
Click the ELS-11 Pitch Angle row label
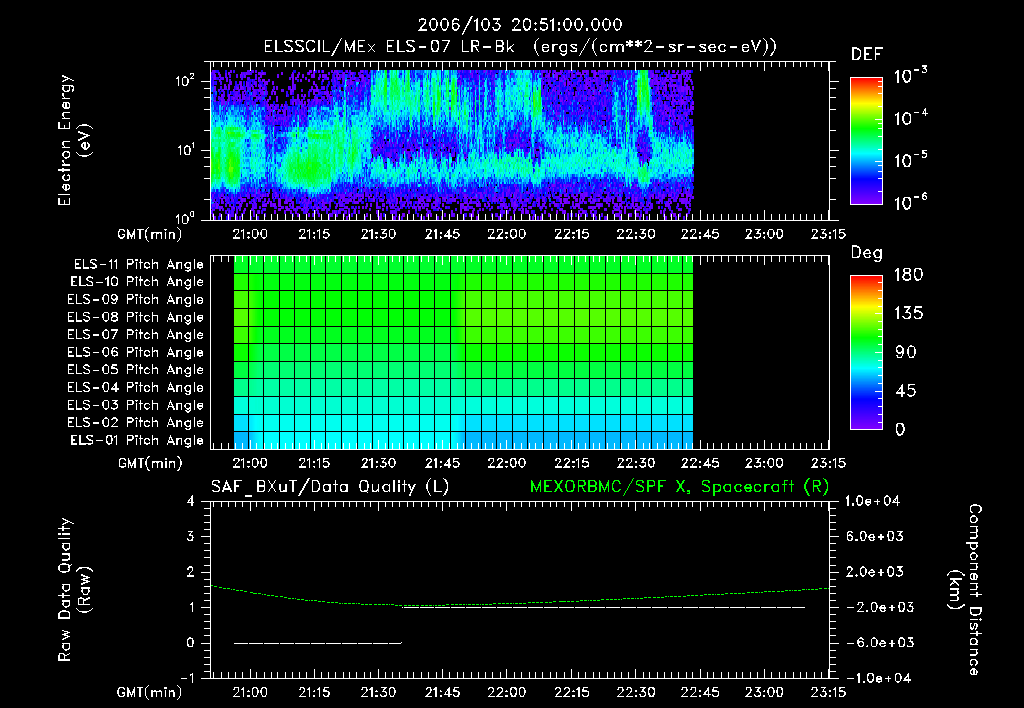click(138, 265)
